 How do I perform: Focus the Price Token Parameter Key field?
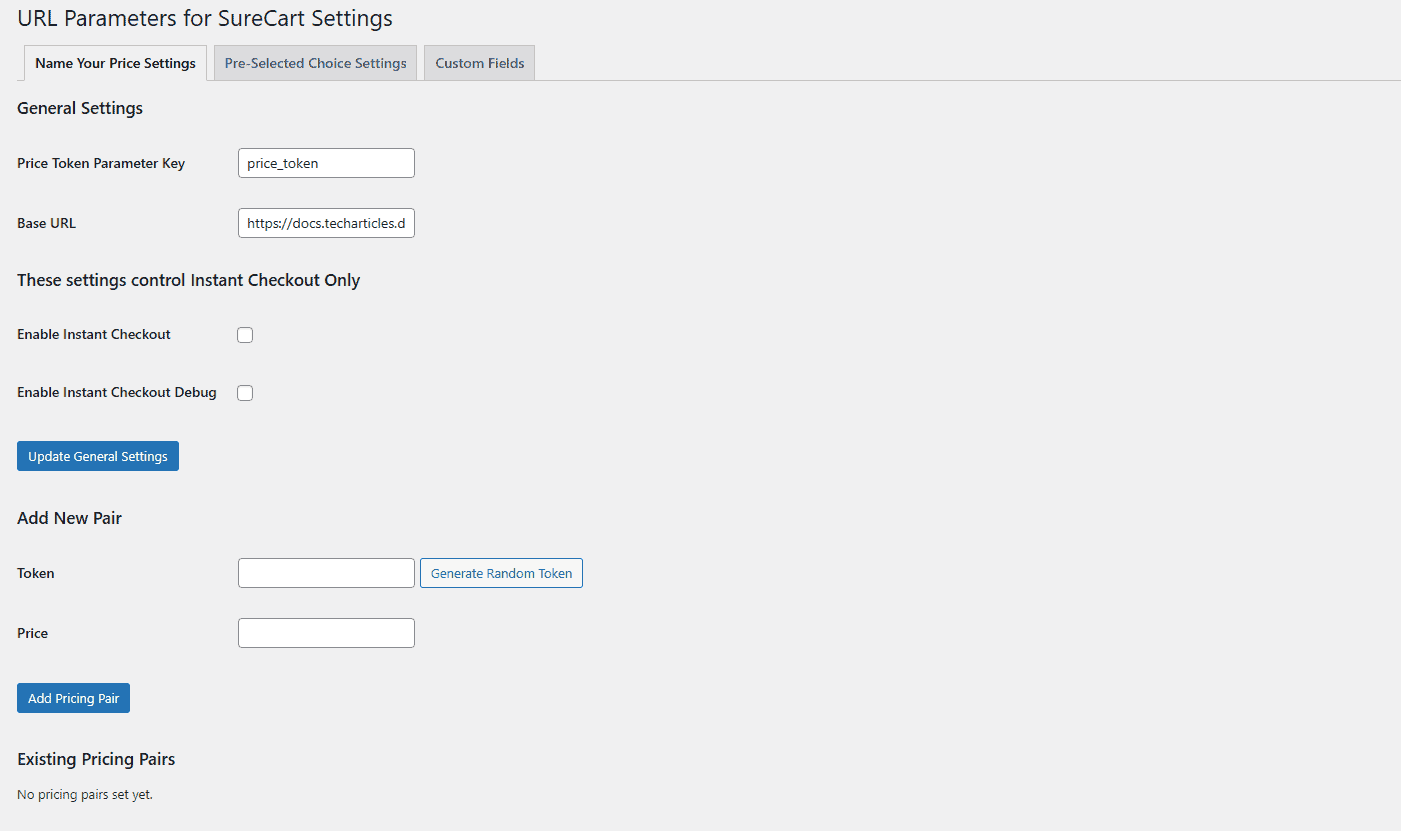click(326, 163)
